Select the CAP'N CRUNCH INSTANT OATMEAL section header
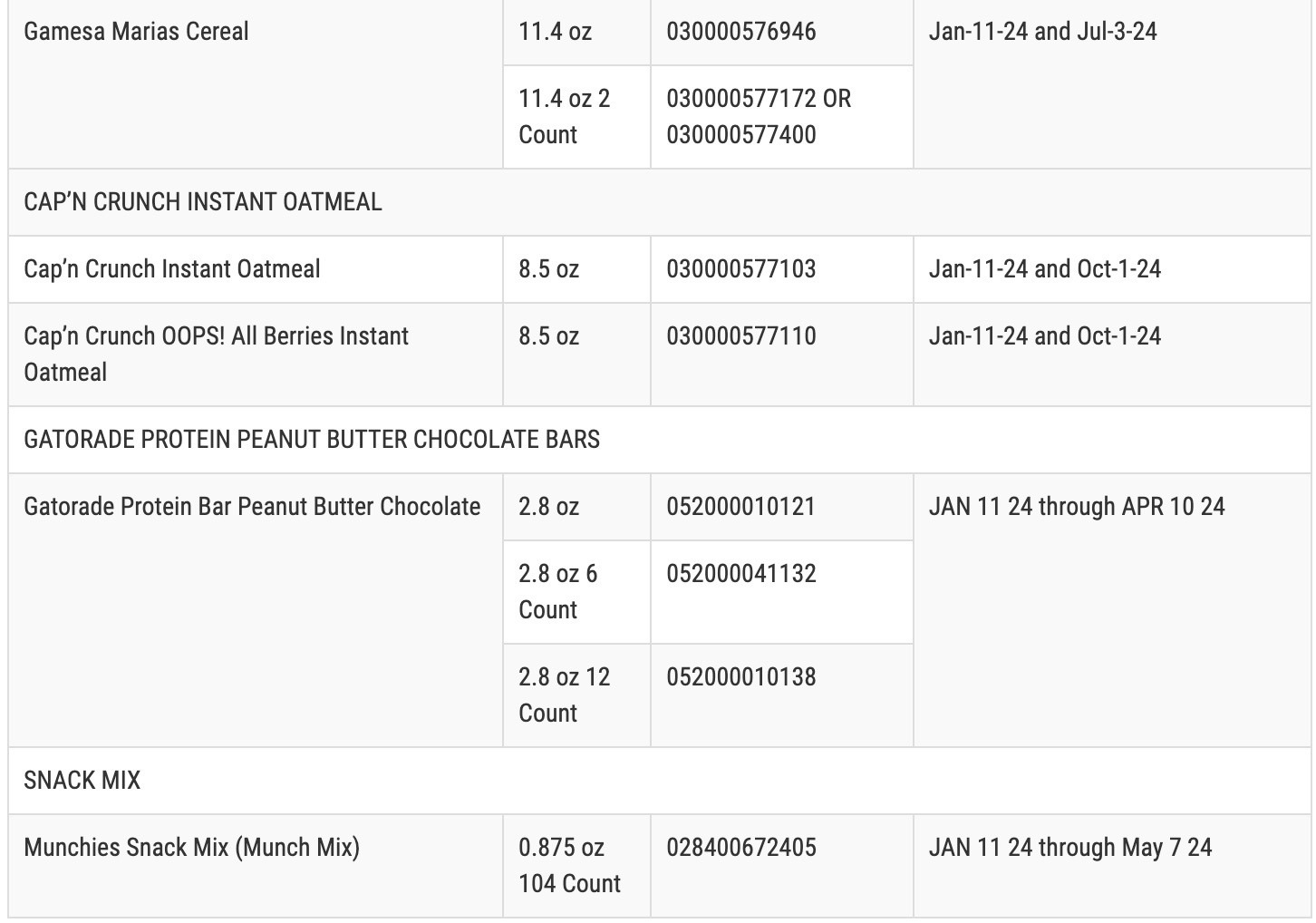 coord(203,202)
